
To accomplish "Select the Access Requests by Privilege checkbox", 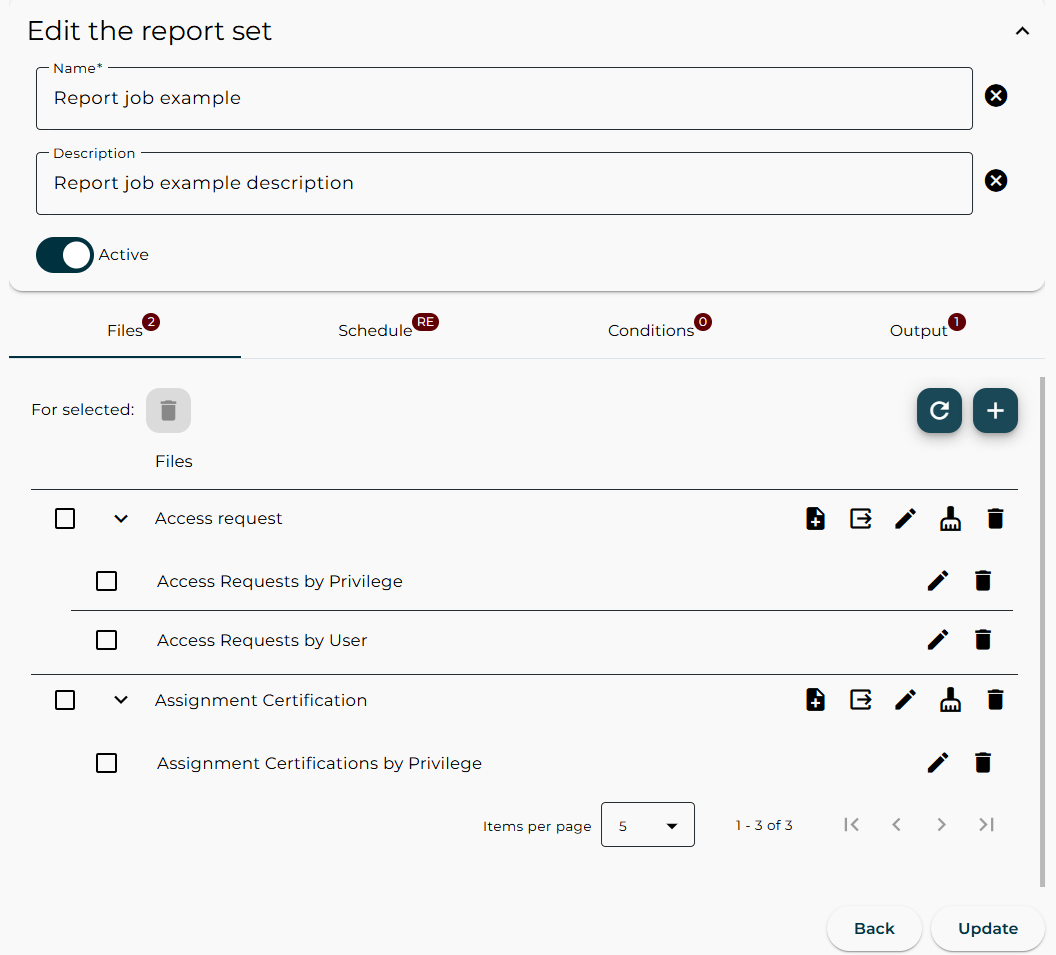I will click(107, 580).
